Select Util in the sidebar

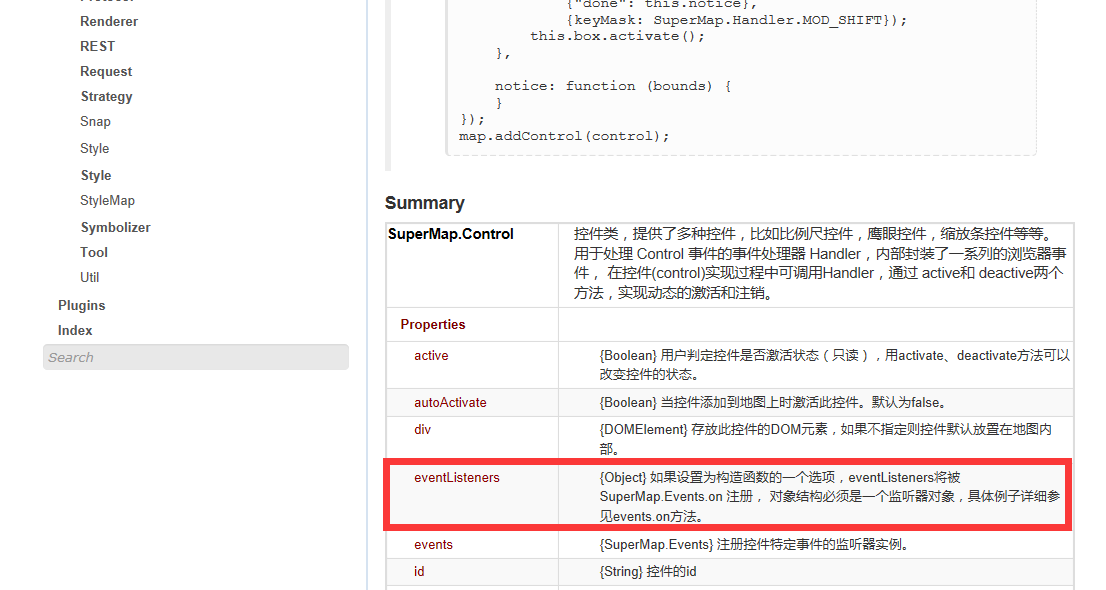[x=90, y=278]
